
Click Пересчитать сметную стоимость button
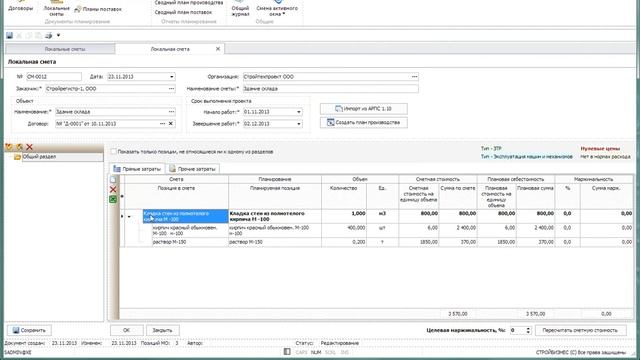click(580, 330)
